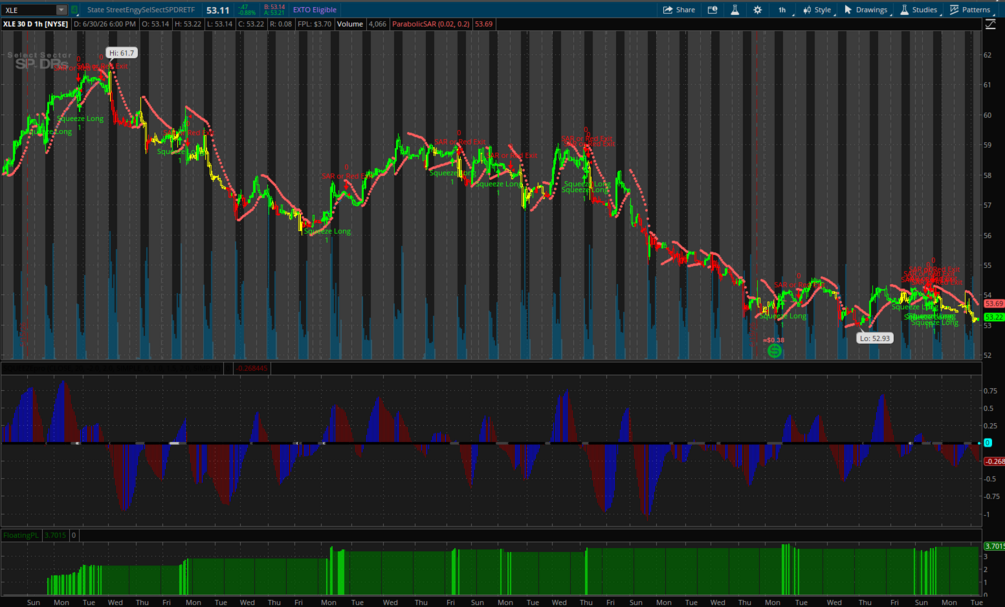1005x607 pixels.
Task: Click the last price 53.11
Action: click(x=218, y=10)
